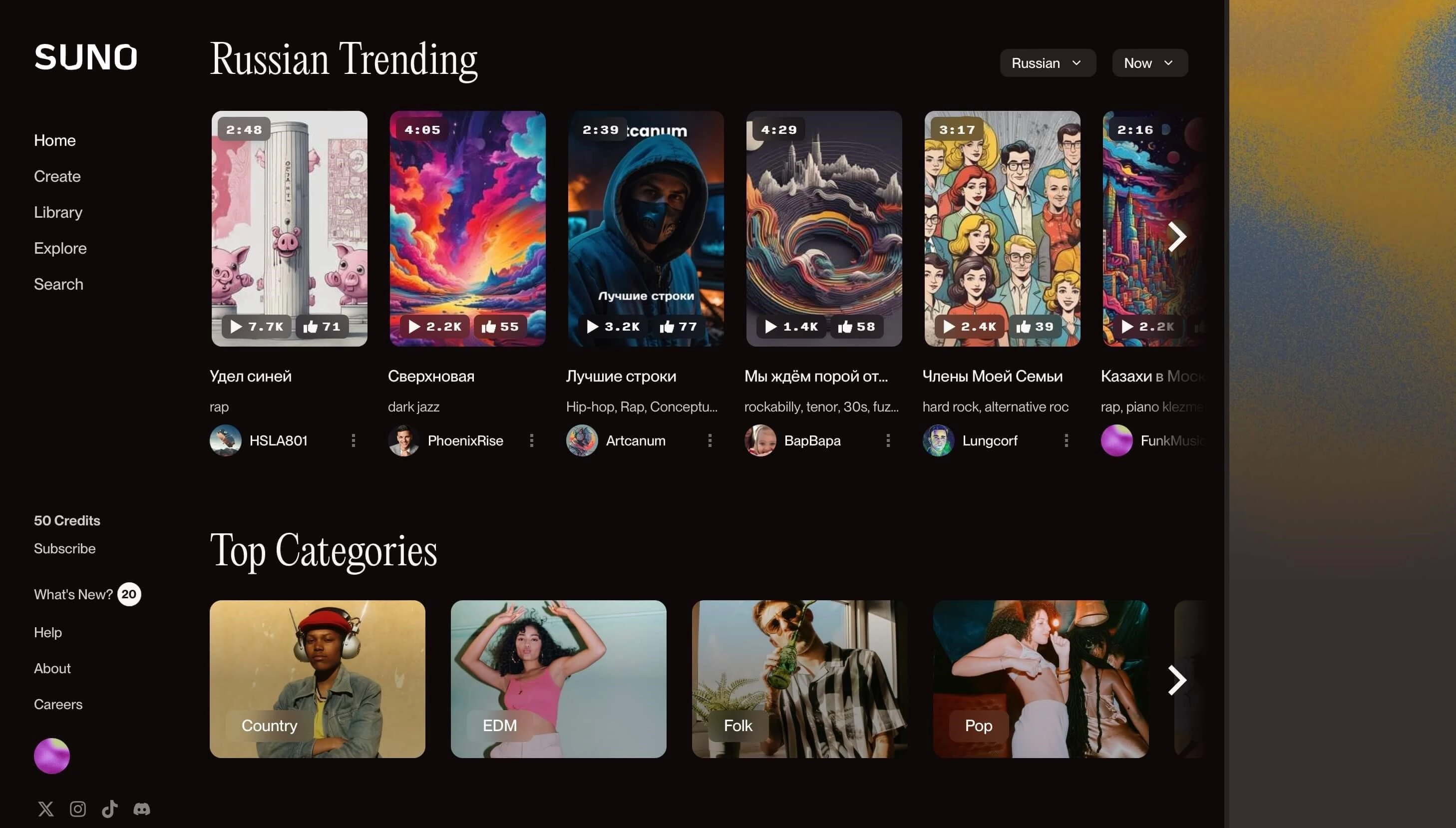Click the purple profile avatar
The height and width of the screenshot is (828, 1456).
(52, 756)
